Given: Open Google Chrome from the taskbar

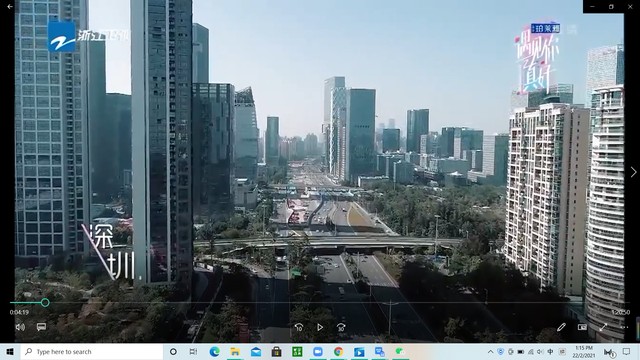Looking at the screenshot, I should tap(338, 352).
